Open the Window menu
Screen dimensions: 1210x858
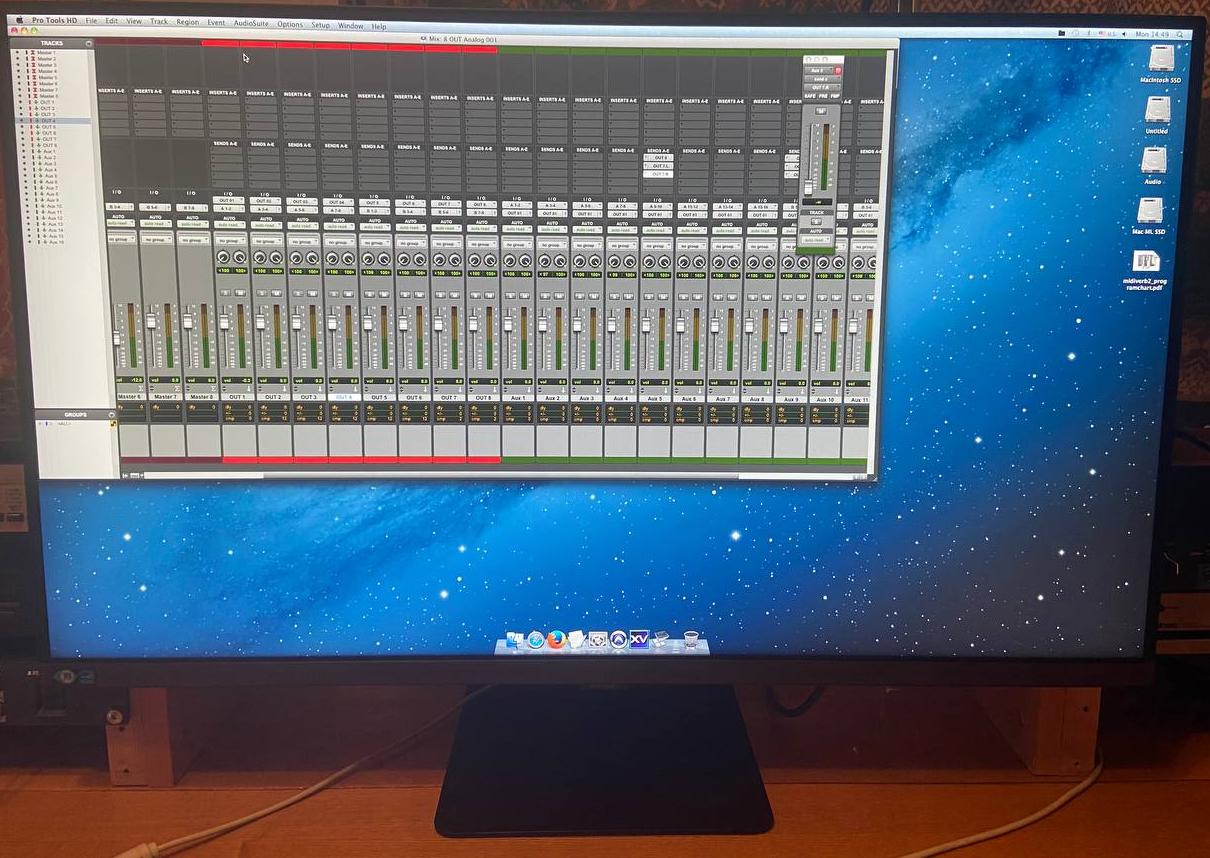350,25
